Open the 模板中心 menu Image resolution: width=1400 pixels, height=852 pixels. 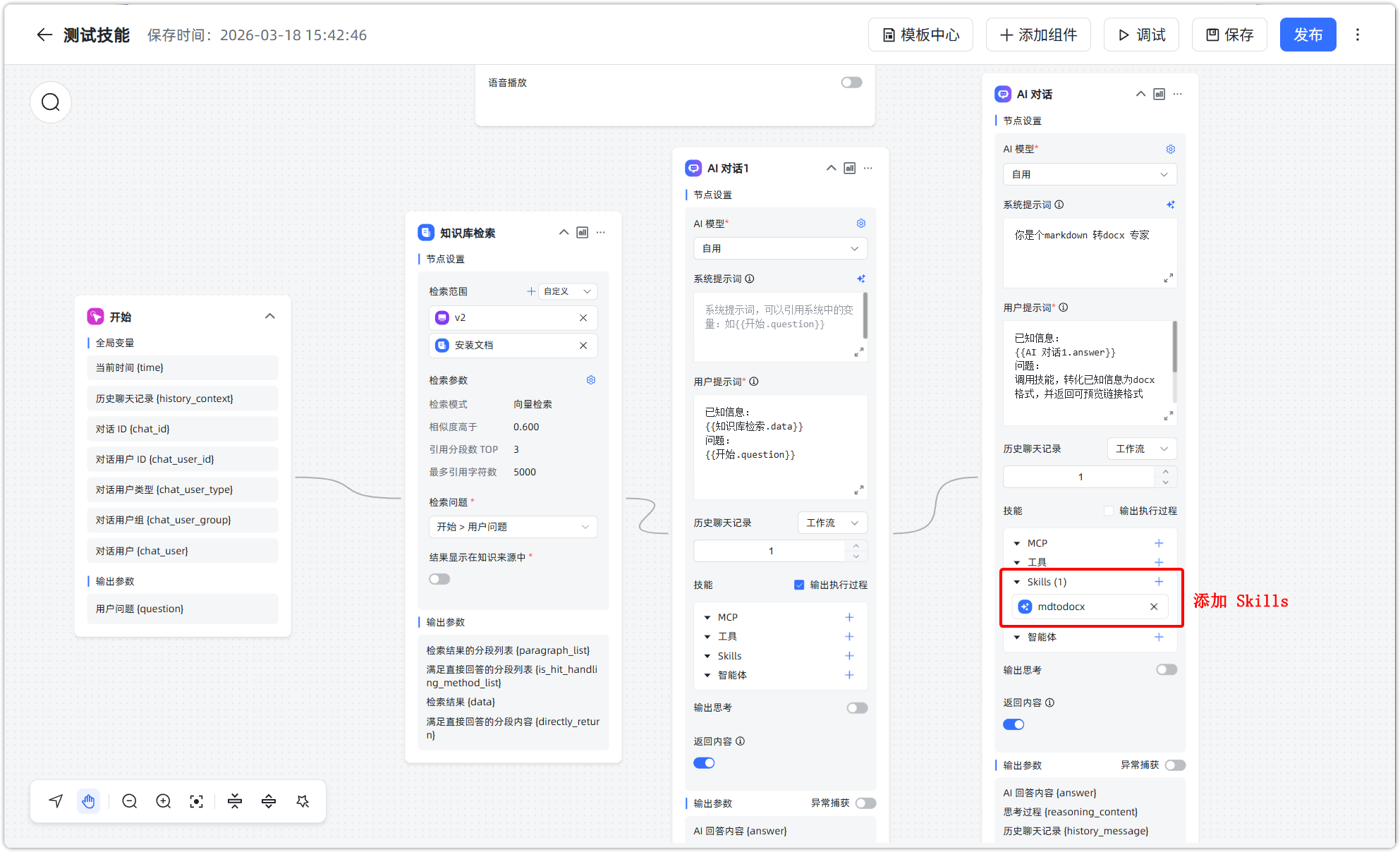(x=920, y=35)
